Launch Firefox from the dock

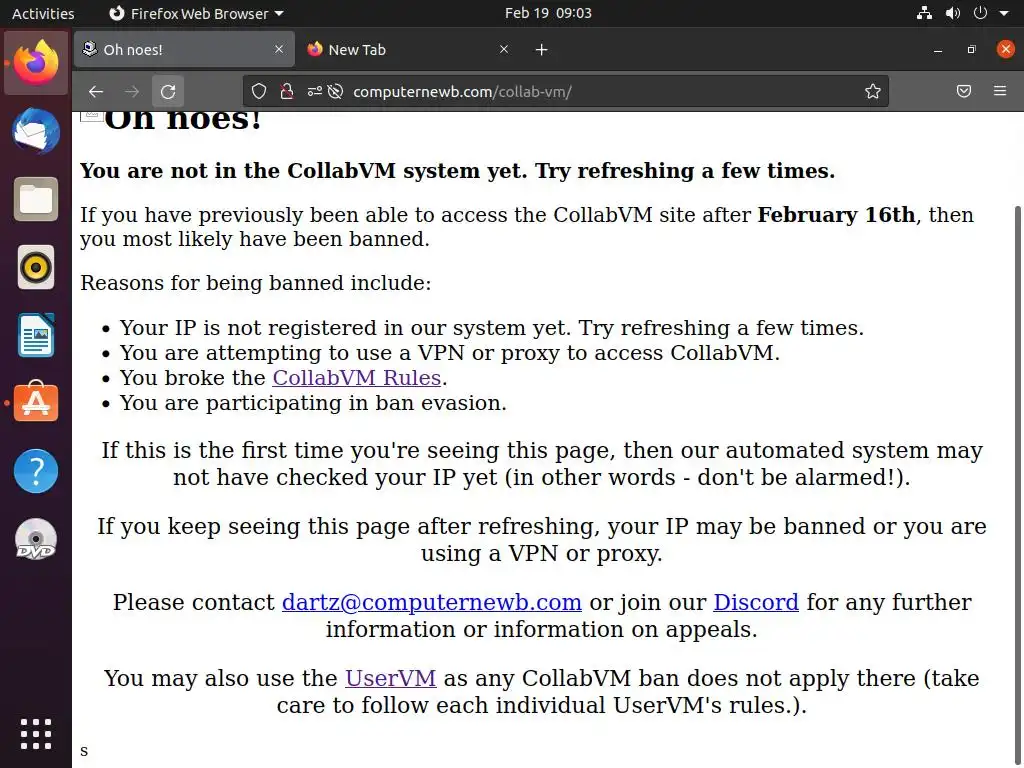(36, 63)
